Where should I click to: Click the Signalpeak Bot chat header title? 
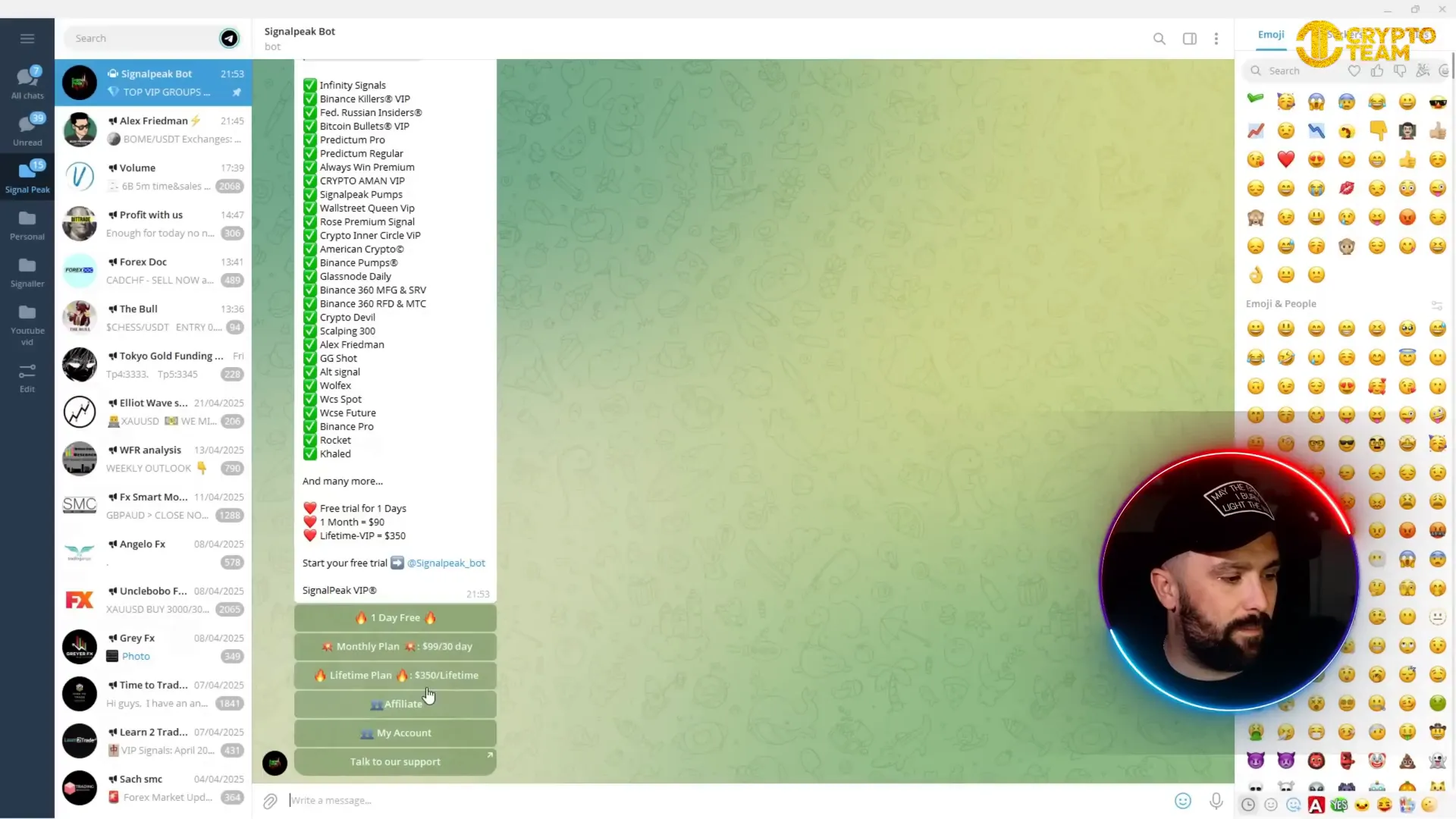300,32
